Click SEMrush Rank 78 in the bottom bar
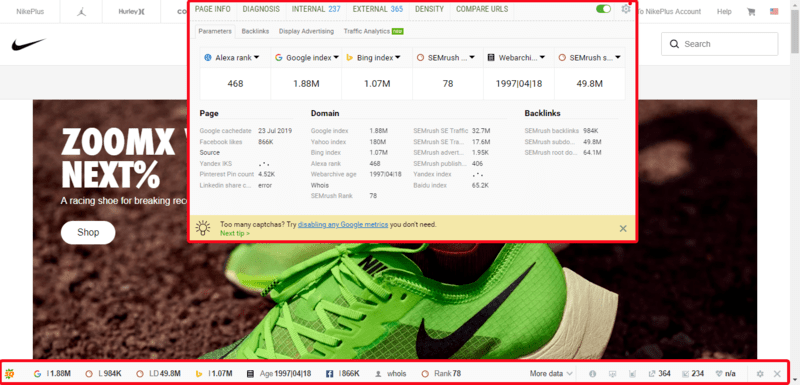This screenshot has width=800, height=385. pyautogui.click(x=441, y=374)
